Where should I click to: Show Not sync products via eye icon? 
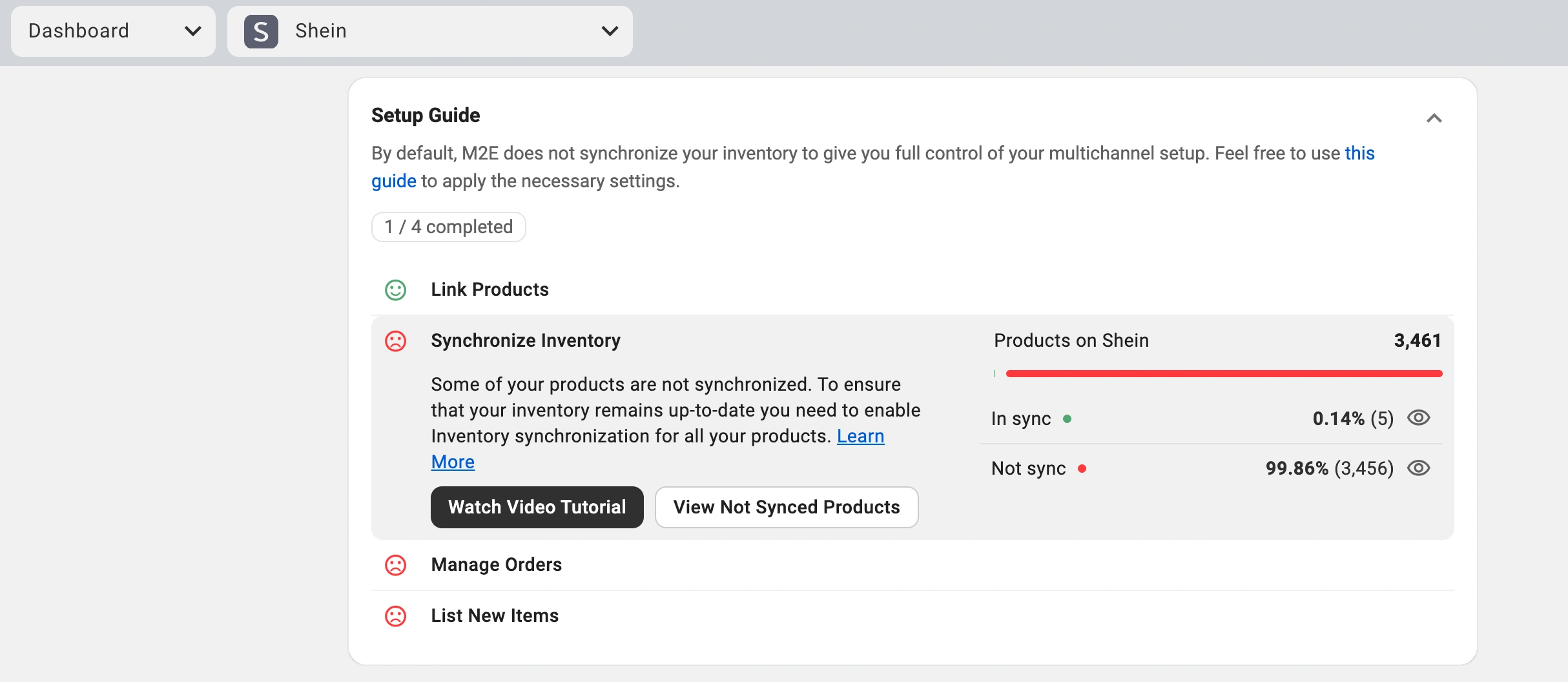(1418, 468)
